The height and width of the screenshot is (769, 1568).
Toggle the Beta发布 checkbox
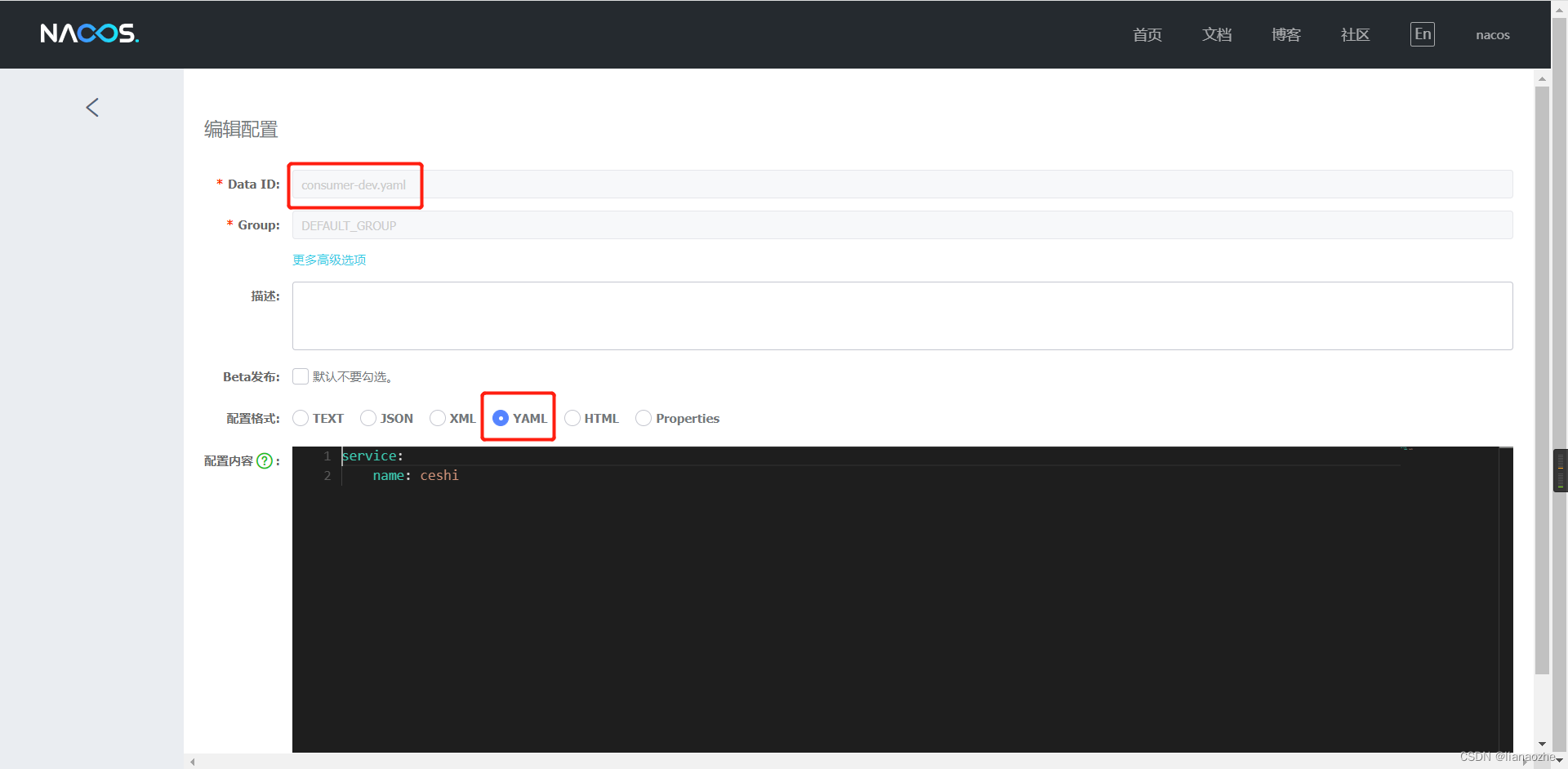click(x=301, y=376)
